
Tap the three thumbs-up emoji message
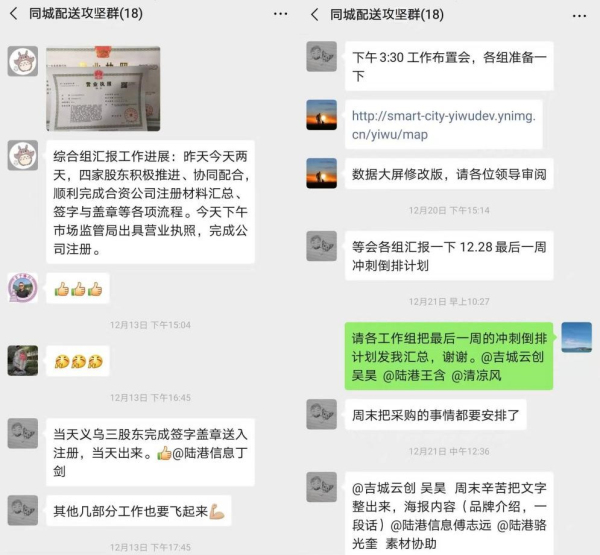click(x=78, y=289)
